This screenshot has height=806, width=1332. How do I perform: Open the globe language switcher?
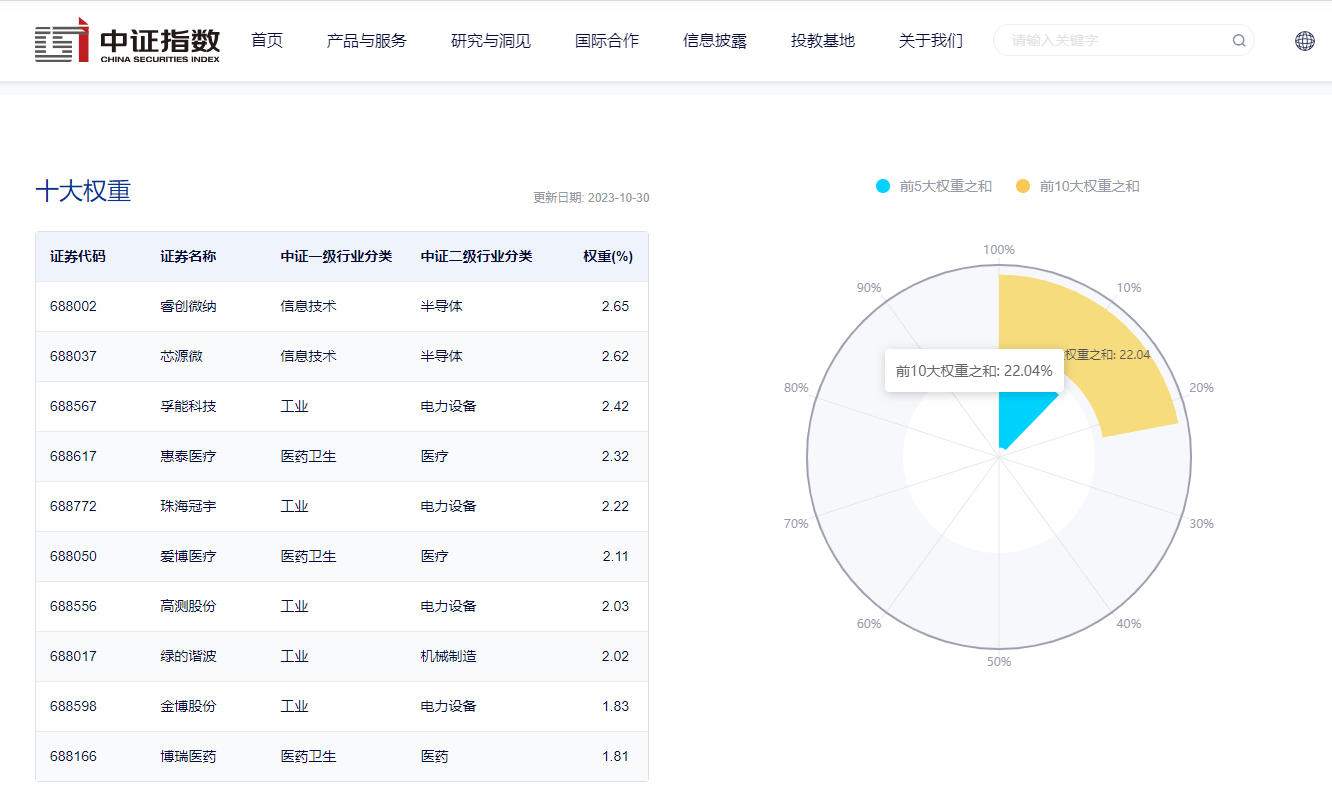pyautogui.click(x=1304, y=41)
